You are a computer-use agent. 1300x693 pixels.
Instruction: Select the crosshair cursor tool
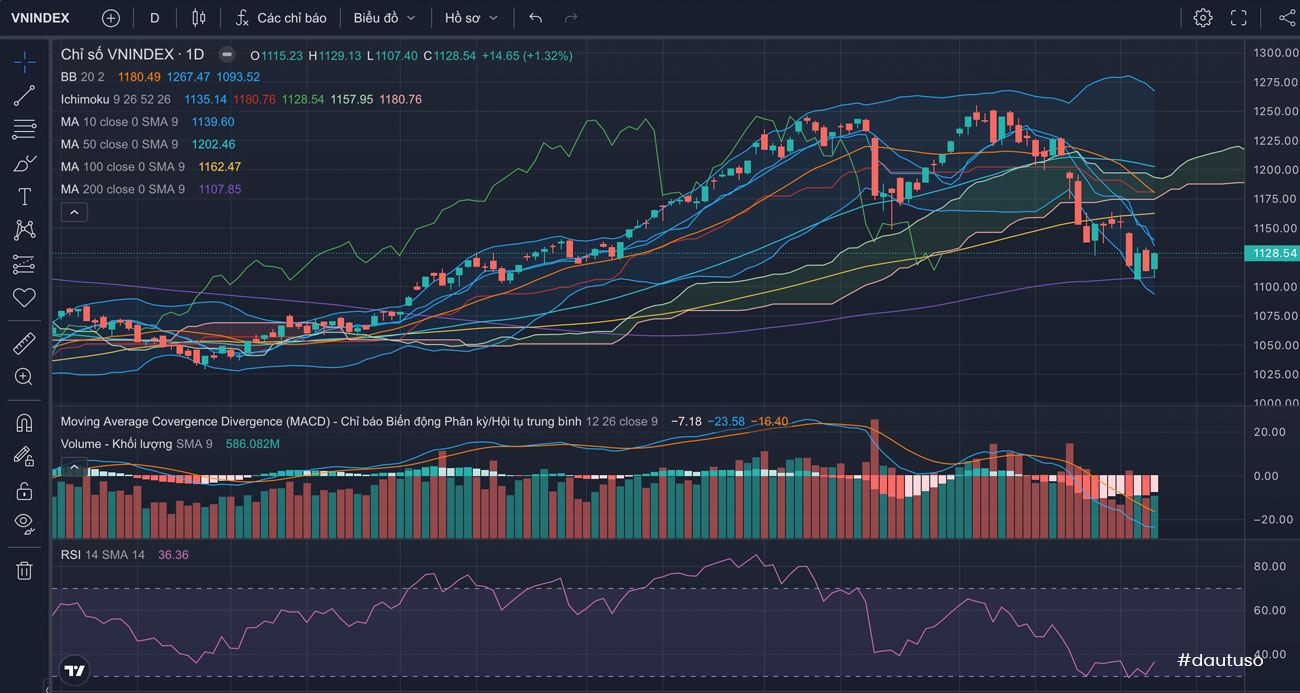click(24, 62)
